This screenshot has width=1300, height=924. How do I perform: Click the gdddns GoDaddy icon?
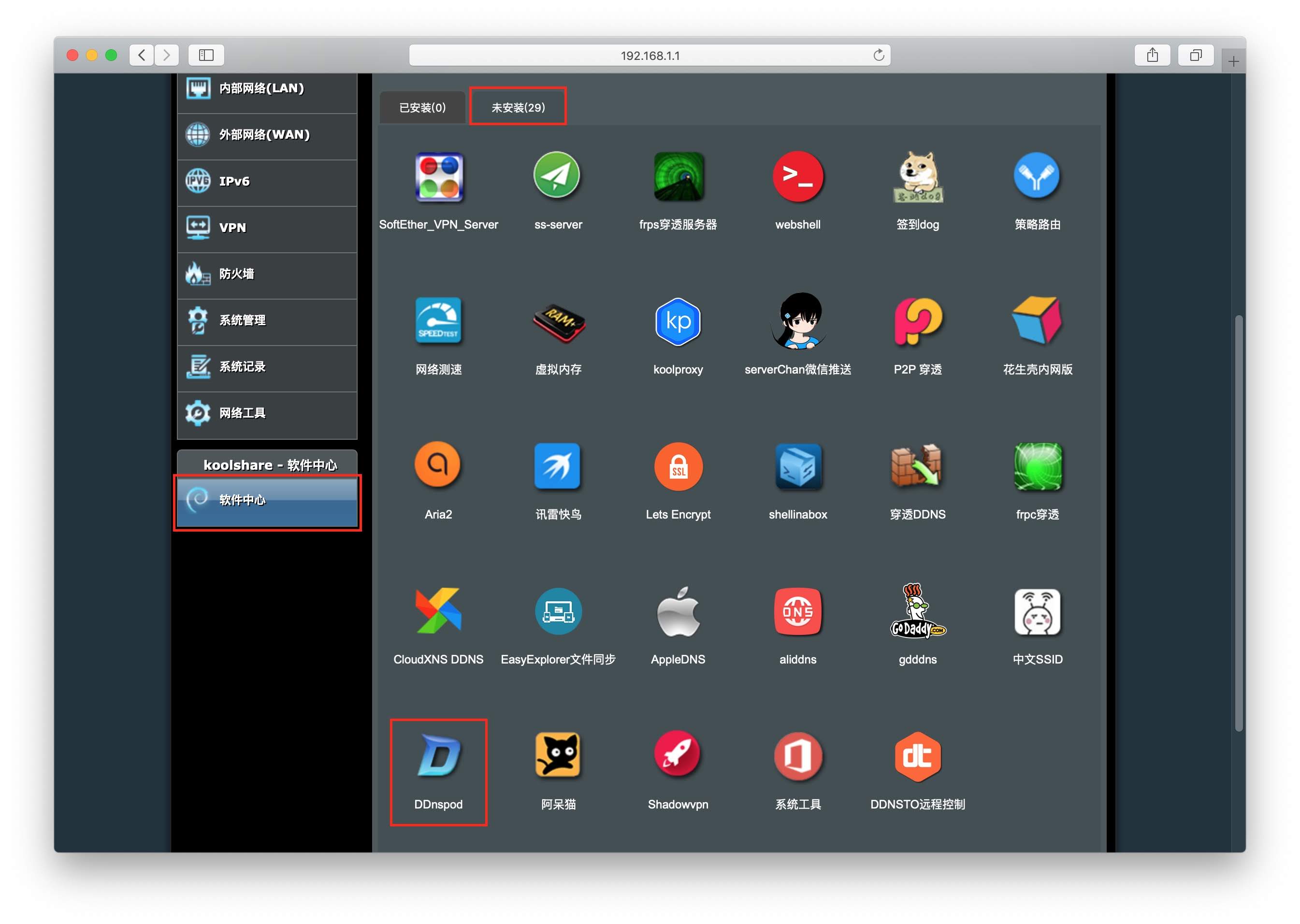(917, 612)
